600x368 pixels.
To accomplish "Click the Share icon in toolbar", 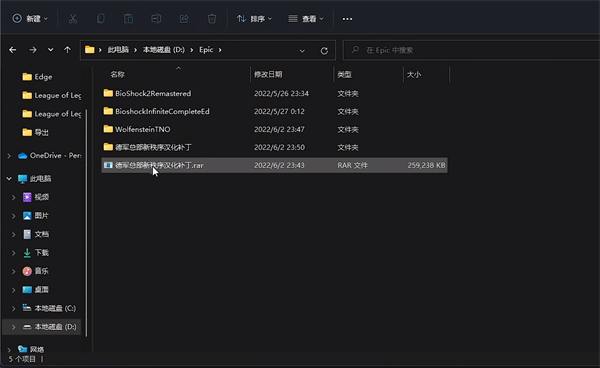I will [x=184, y=18].
